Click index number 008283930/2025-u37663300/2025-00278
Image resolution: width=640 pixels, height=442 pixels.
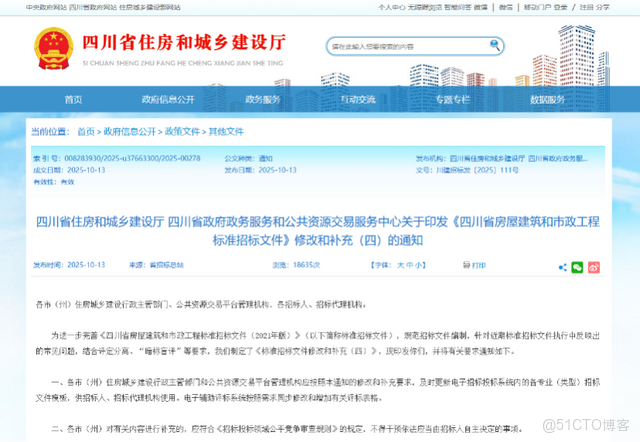tap(132, 158)
